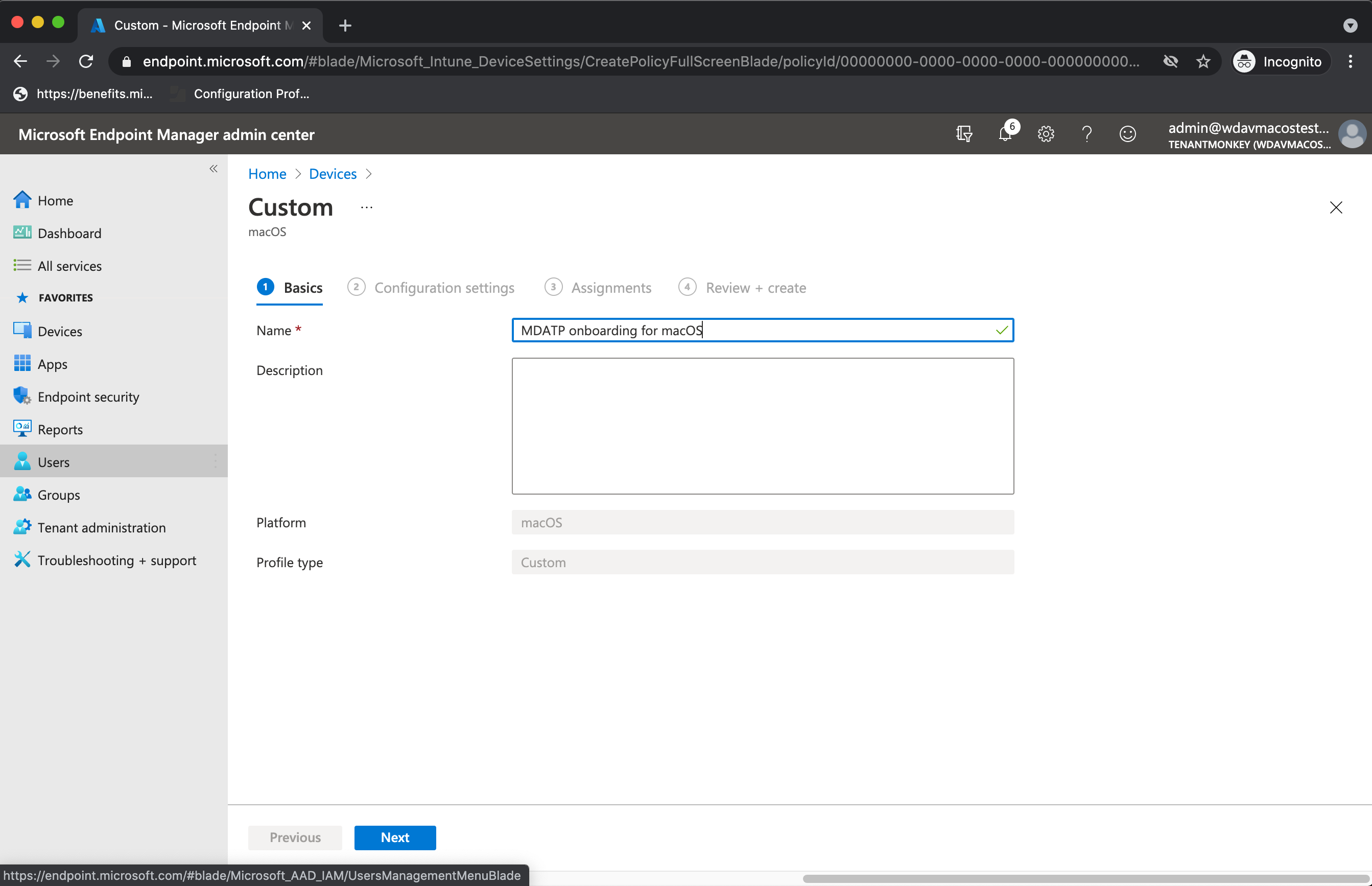Open the notifications bell
Viewport: 1372px width, 886px height.
coord(1005,134)
